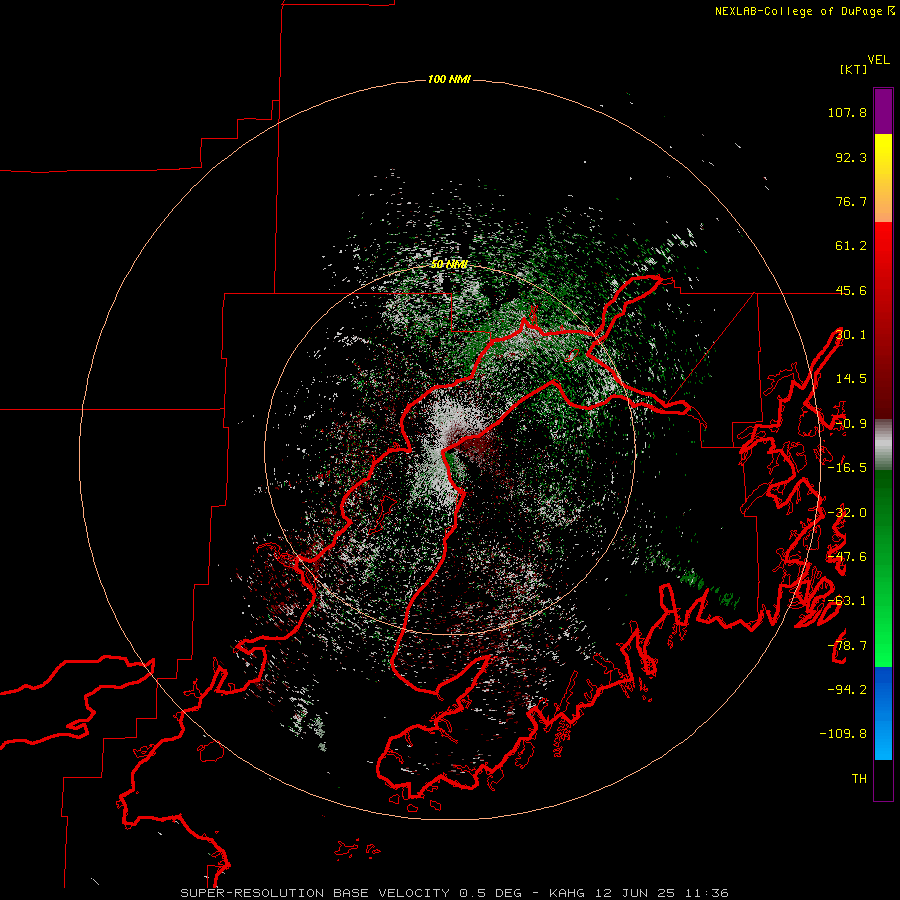Click the VEL legend heading
Screen dimensions: 900x900
point(878,60)
